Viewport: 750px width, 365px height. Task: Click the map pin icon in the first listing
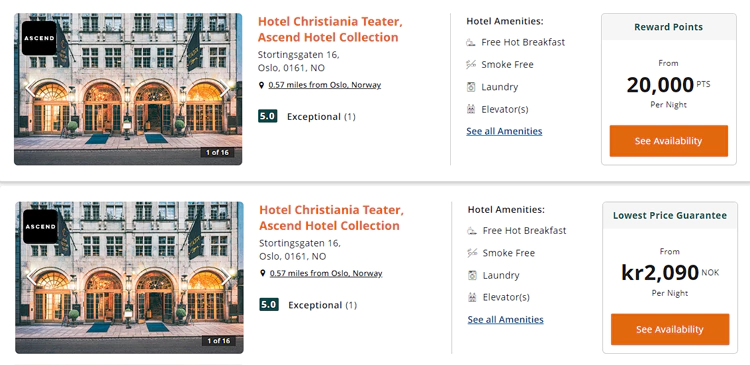261,85
